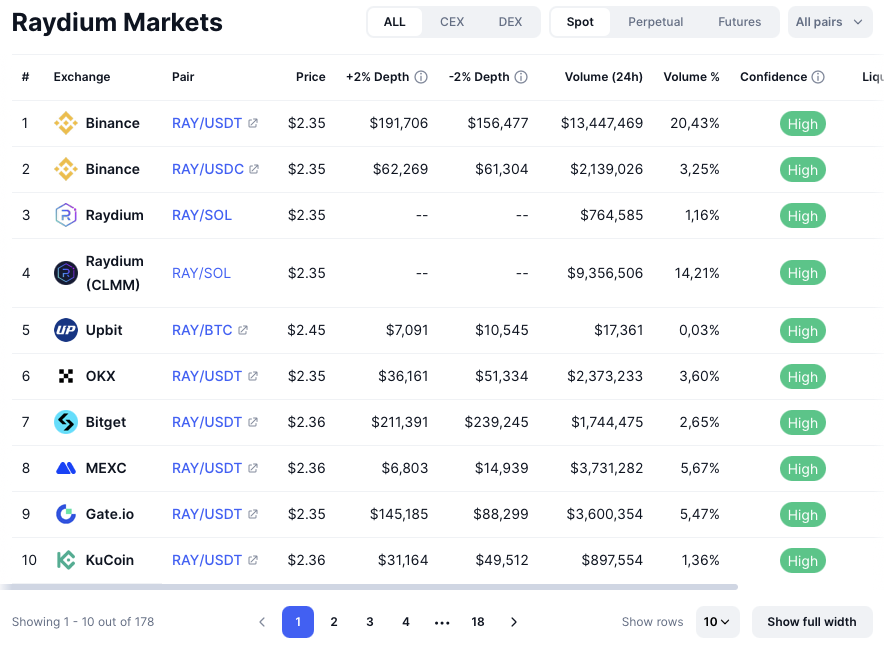884x653 pixels.
Task: Click volume $13,447,469 in Binance row
Action: (602, 123)
